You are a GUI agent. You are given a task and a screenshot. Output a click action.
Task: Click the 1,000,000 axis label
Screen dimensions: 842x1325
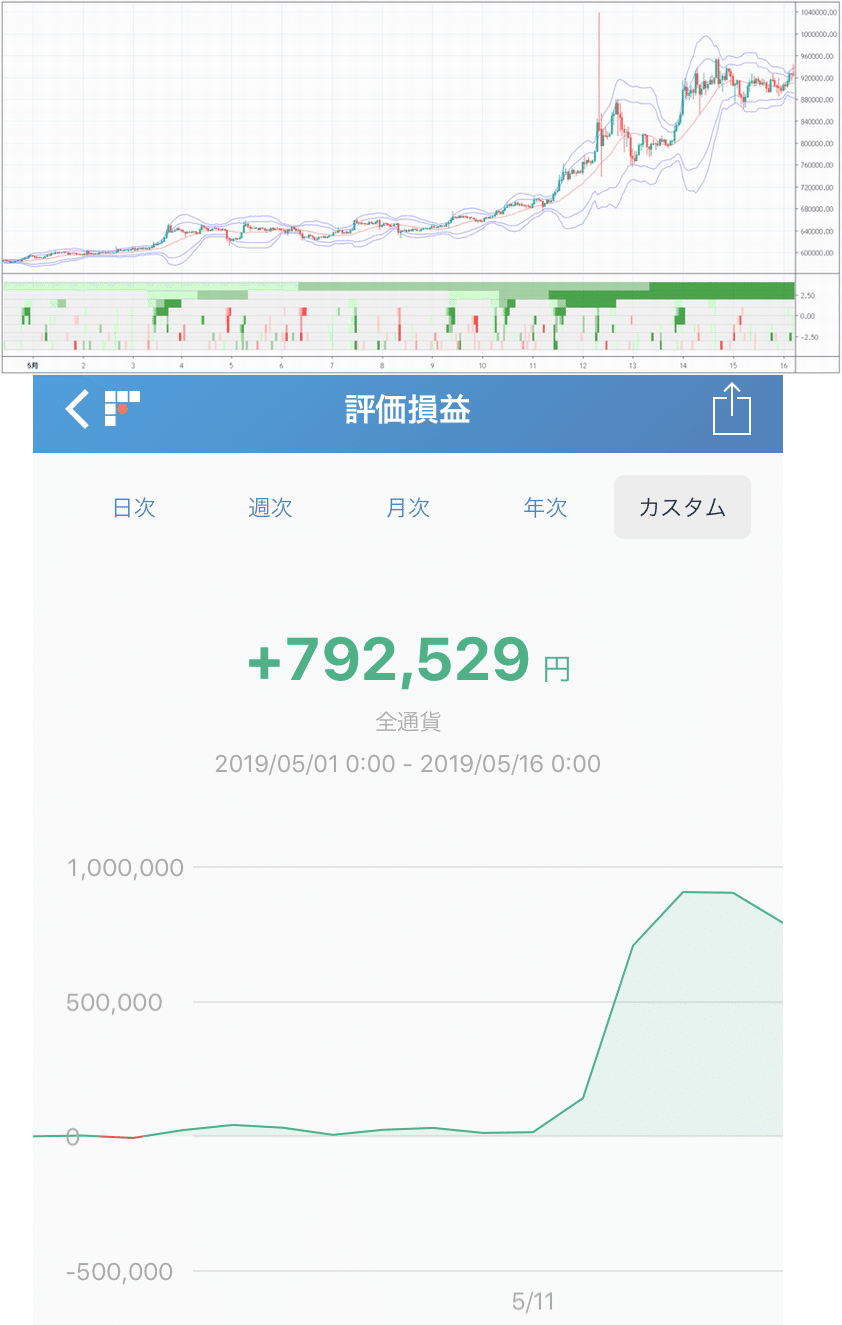pyautogui.click(x=125, y=867)
